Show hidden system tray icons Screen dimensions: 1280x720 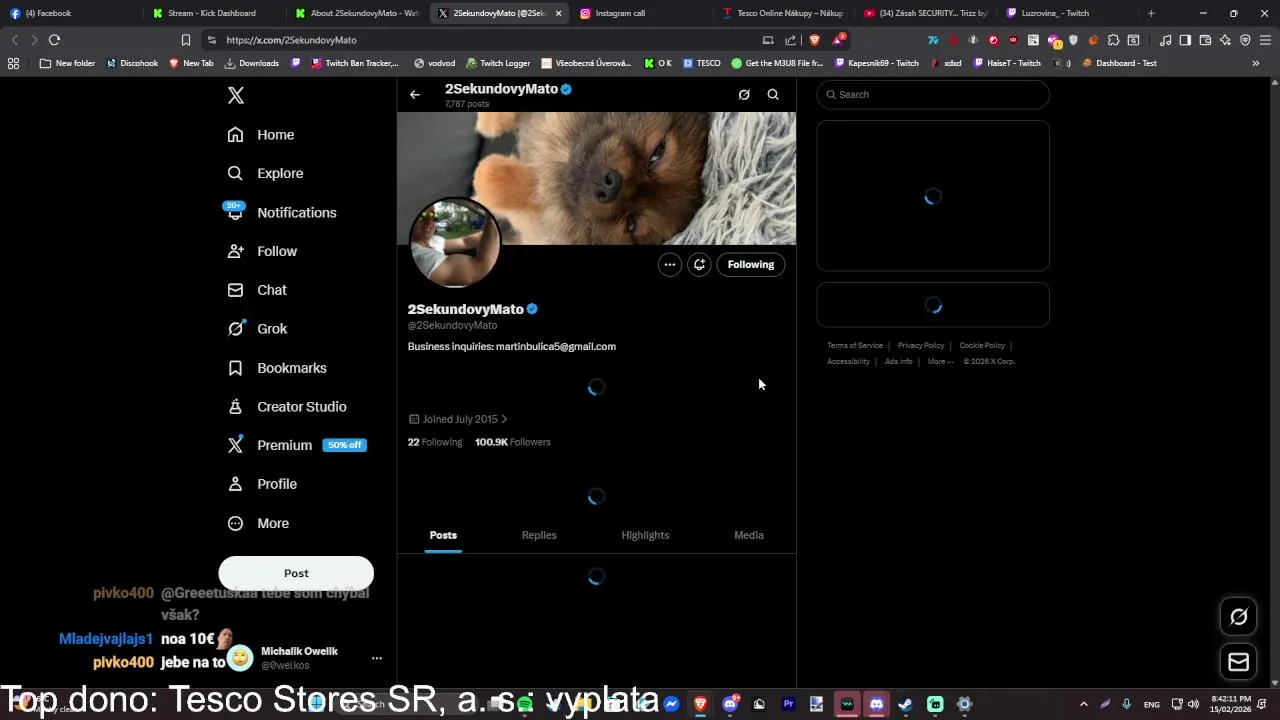pos(1083,704)
